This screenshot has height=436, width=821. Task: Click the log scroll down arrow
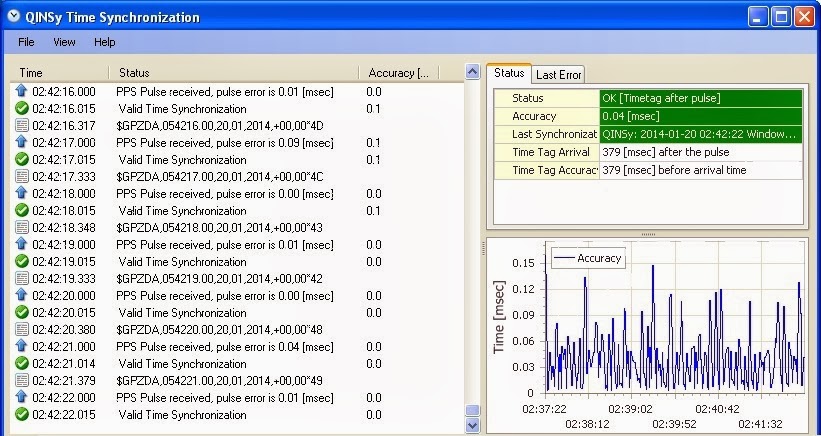[473, 426]
